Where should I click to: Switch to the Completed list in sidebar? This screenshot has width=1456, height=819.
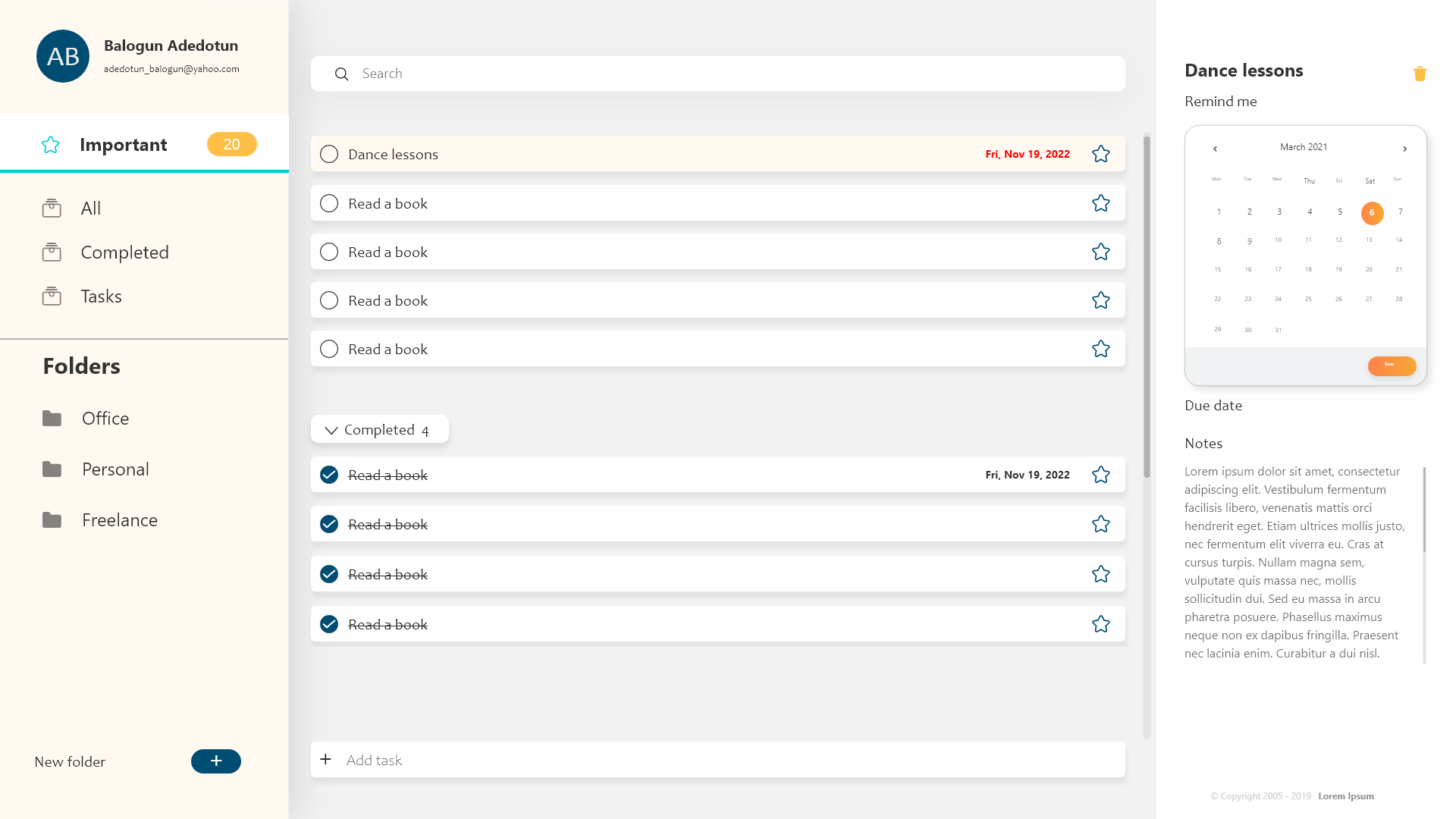tap(124, 253)
